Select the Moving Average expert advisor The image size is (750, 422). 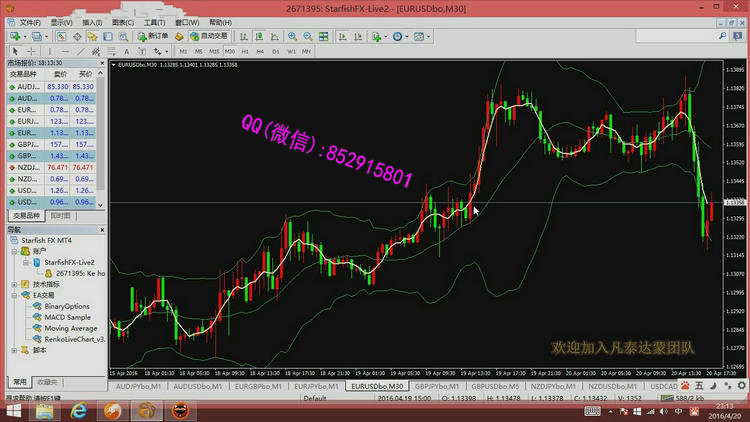coord(71,328)
